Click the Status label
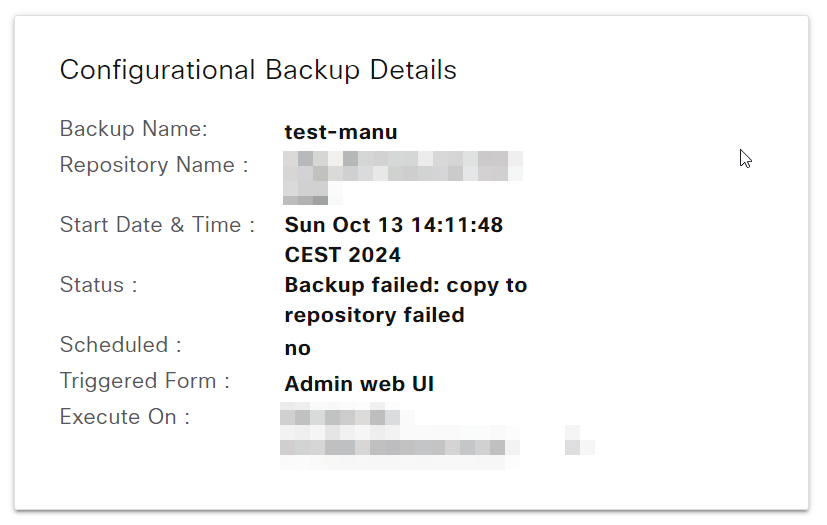This screenshot has height=525, width=827. tap(98, 285)
